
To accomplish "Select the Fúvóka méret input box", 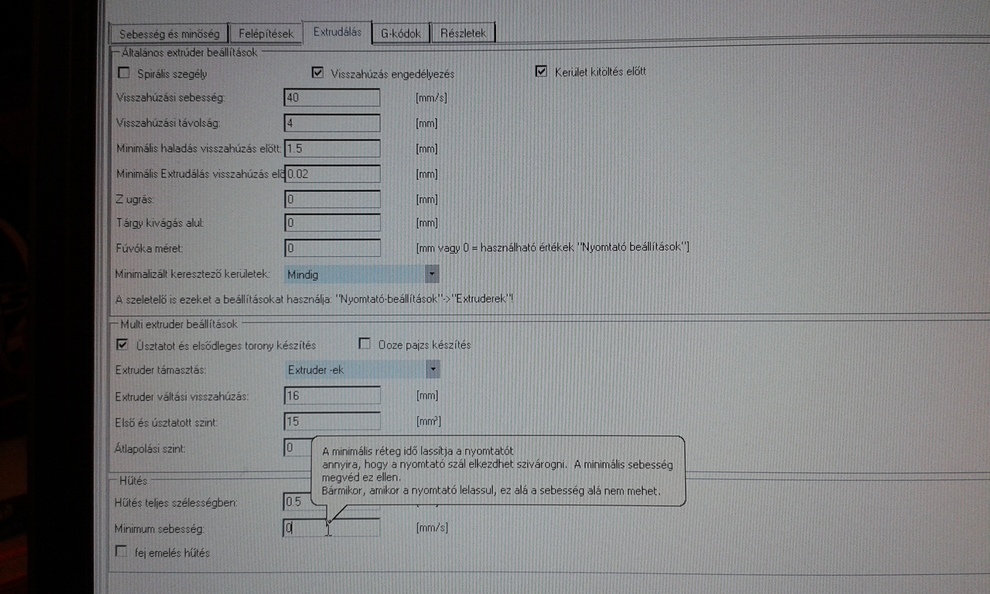I will pyautogui.click(x=332, y=248).
